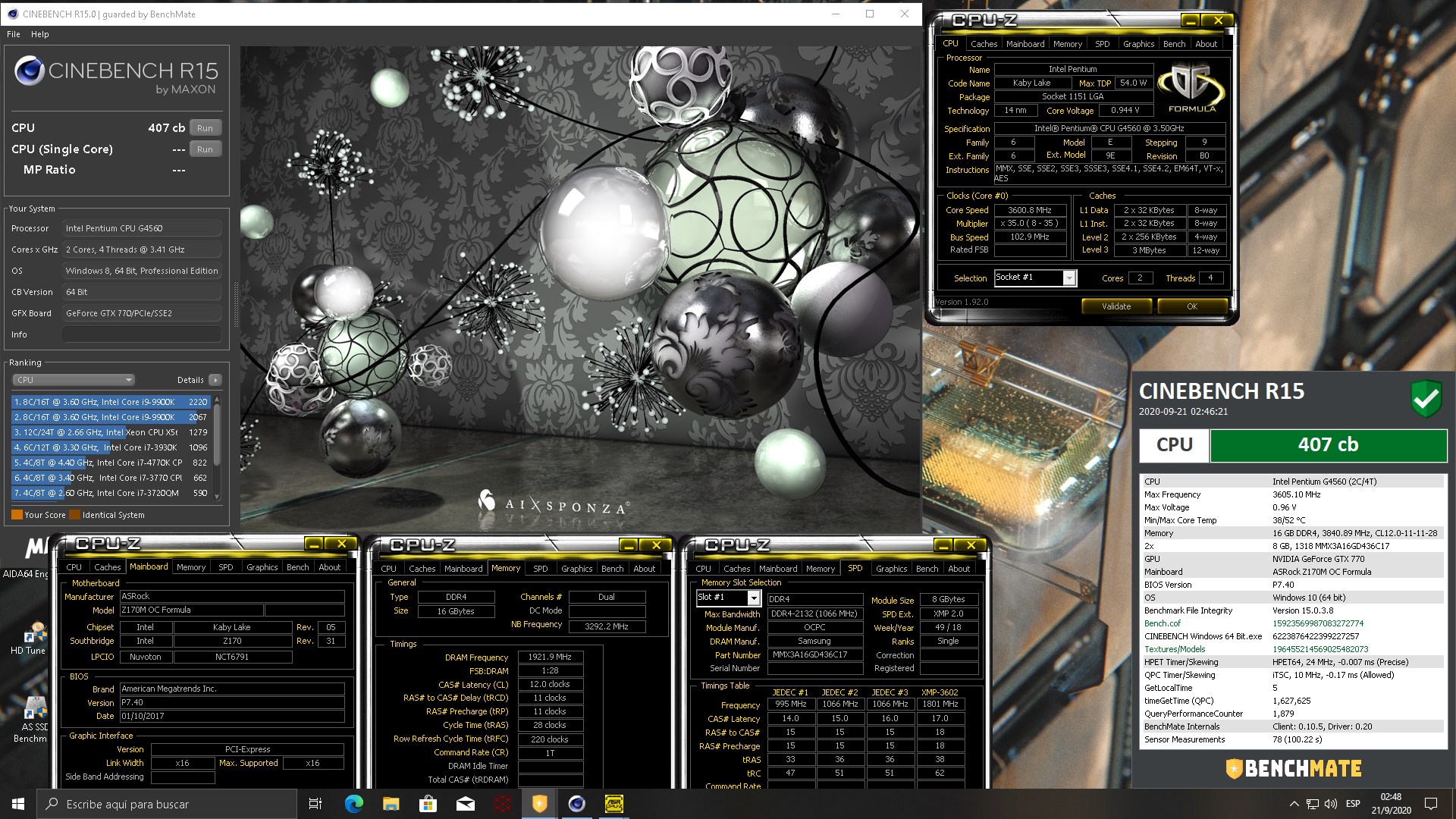This screenshot has height=819, width=1456.
Task: Open the Bench.cof link in BenchMate
Action: click(x=1162, y=623)
